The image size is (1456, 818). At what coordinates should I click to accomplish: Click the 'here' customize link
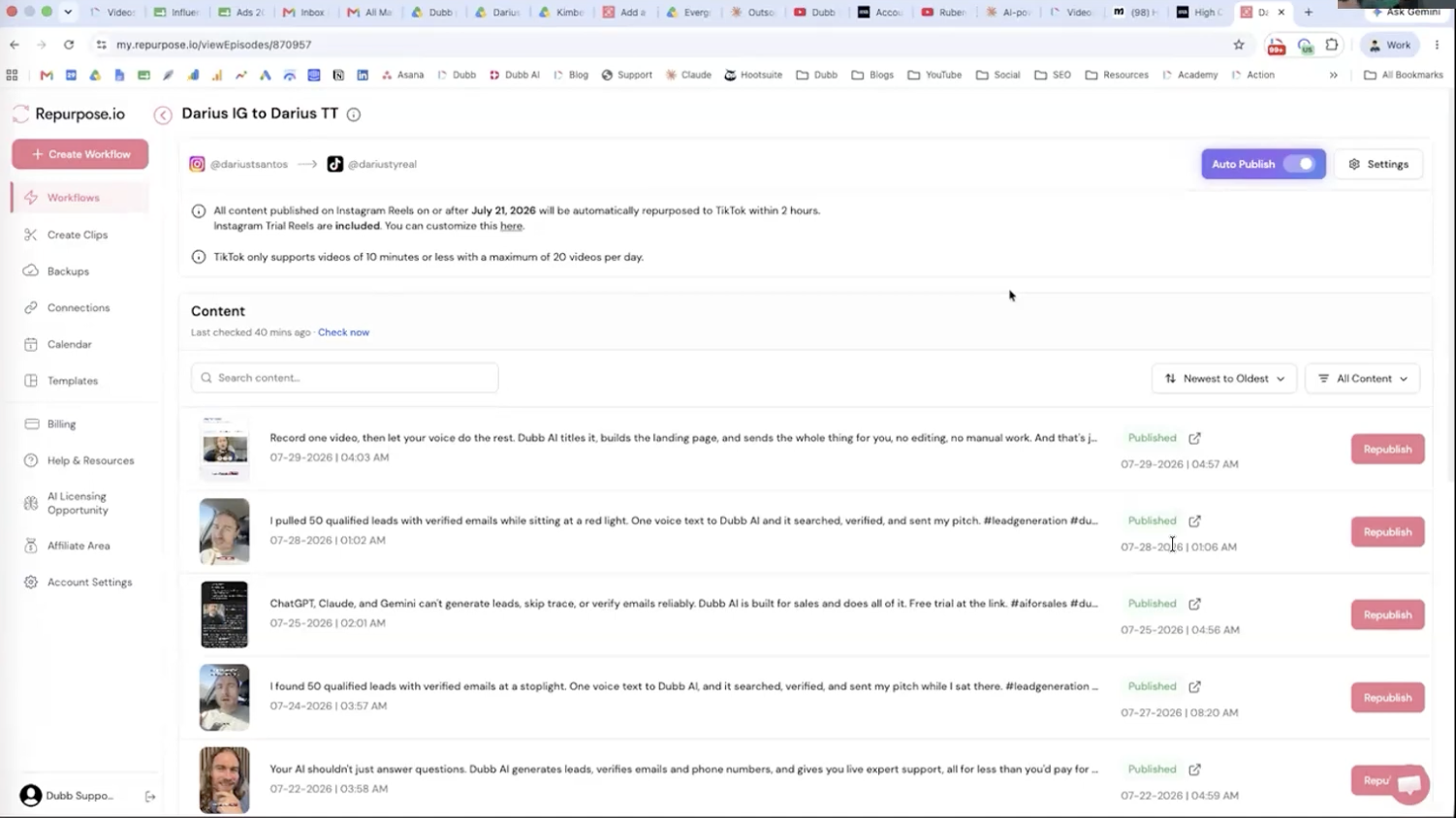pos(511,226)
